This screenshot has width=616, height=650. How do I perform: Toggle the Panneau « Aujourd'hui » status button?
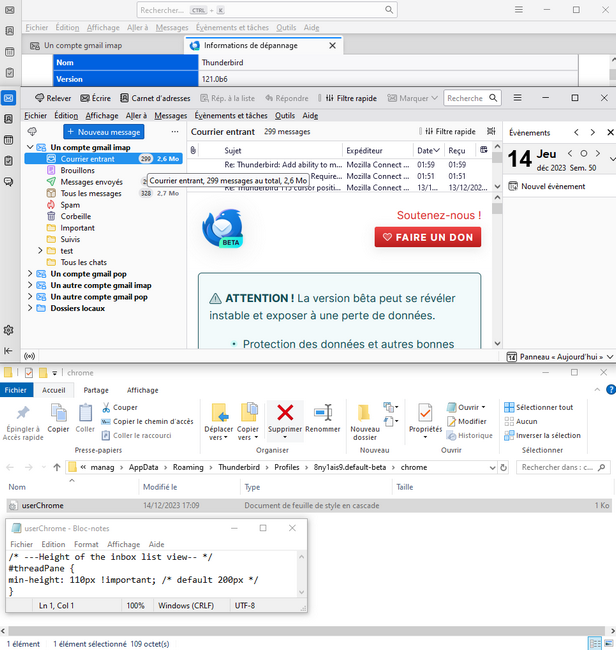pyautogui.click(x=560, y=357)
